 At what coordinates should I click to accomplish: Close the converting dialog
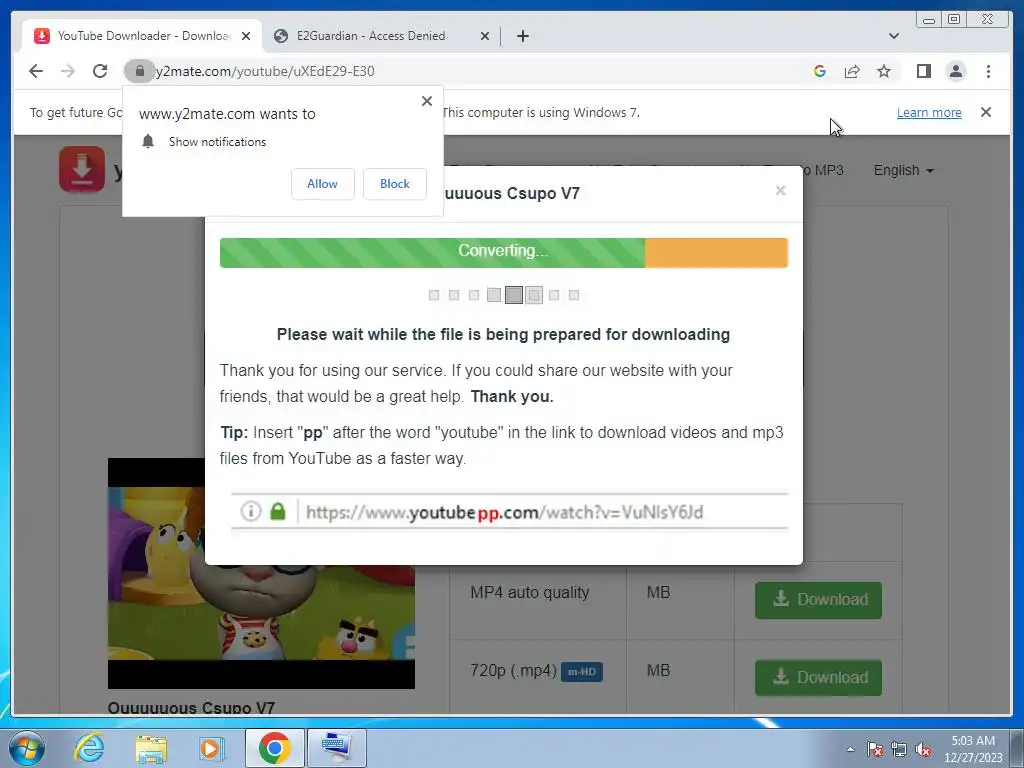pyautogui.click(x=780, y=190)
